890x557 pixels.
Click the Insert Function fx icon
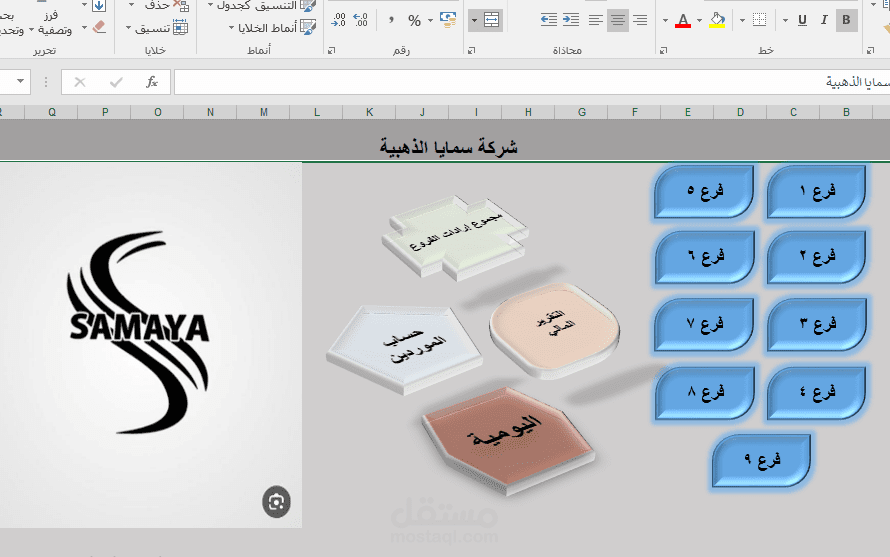152,82
